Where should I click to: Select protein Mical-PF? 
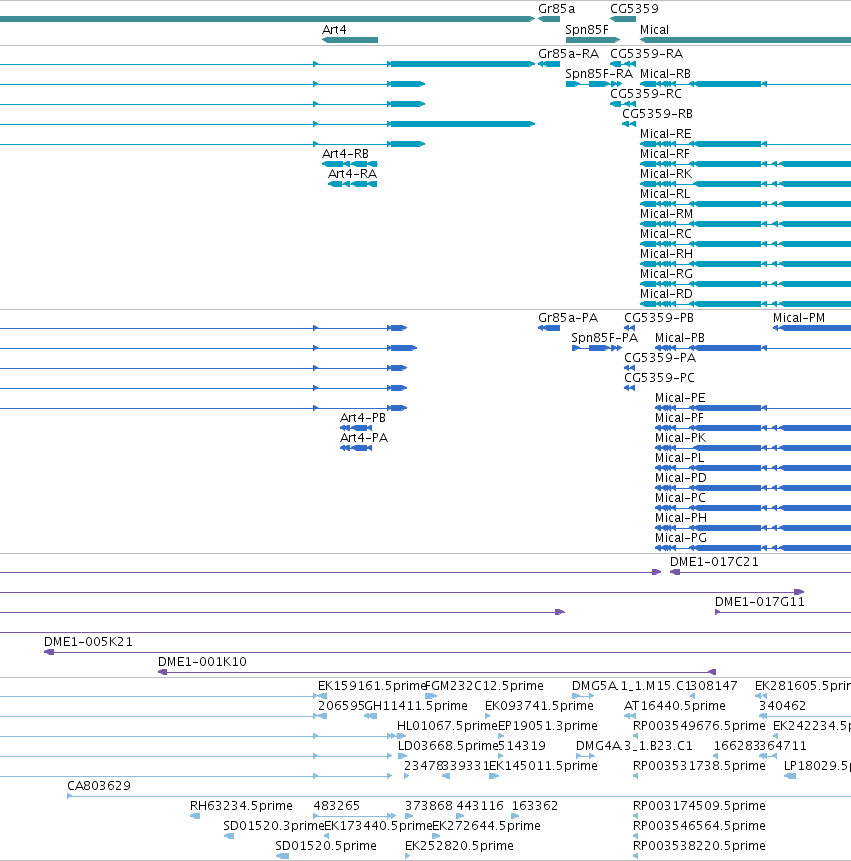tap(679, 418)
